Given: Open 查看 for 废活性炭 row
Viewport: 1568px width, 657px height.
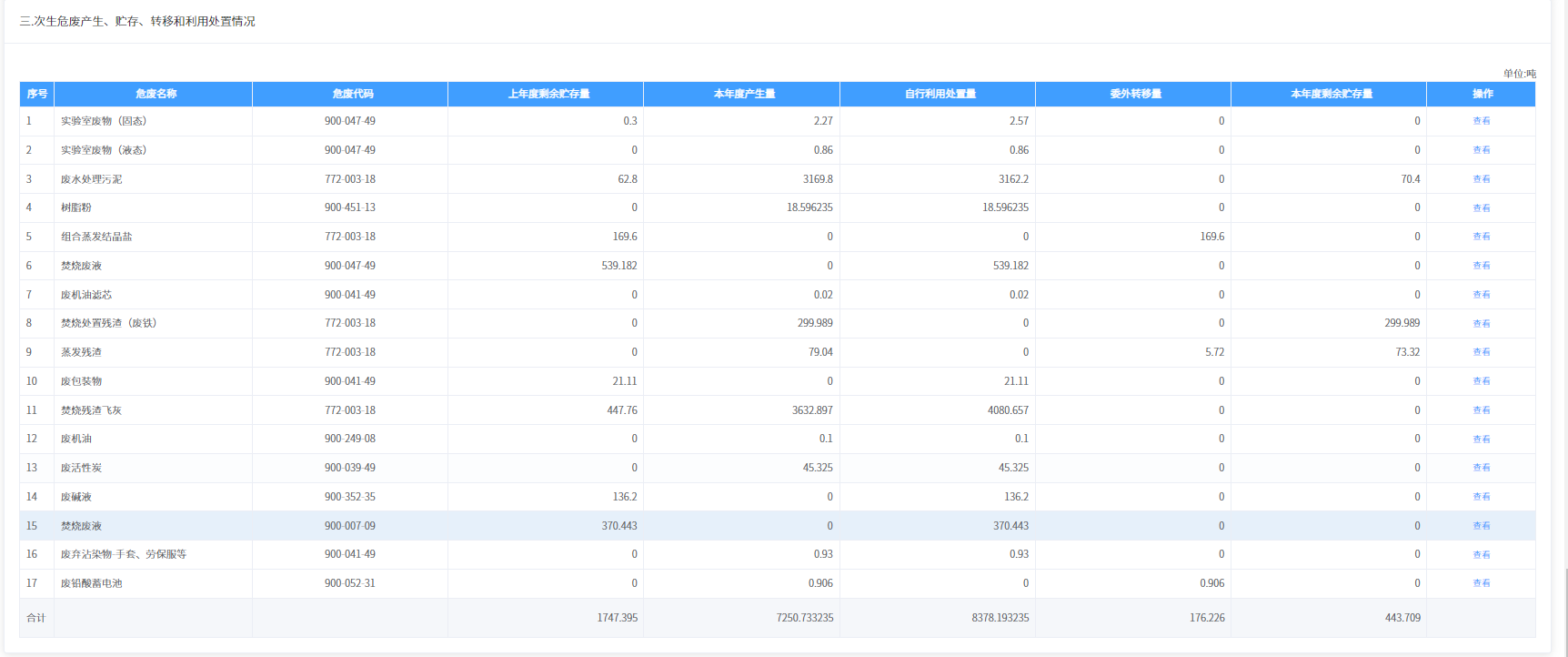Looking at the screenshot, I should click(x=1481, y=468).
